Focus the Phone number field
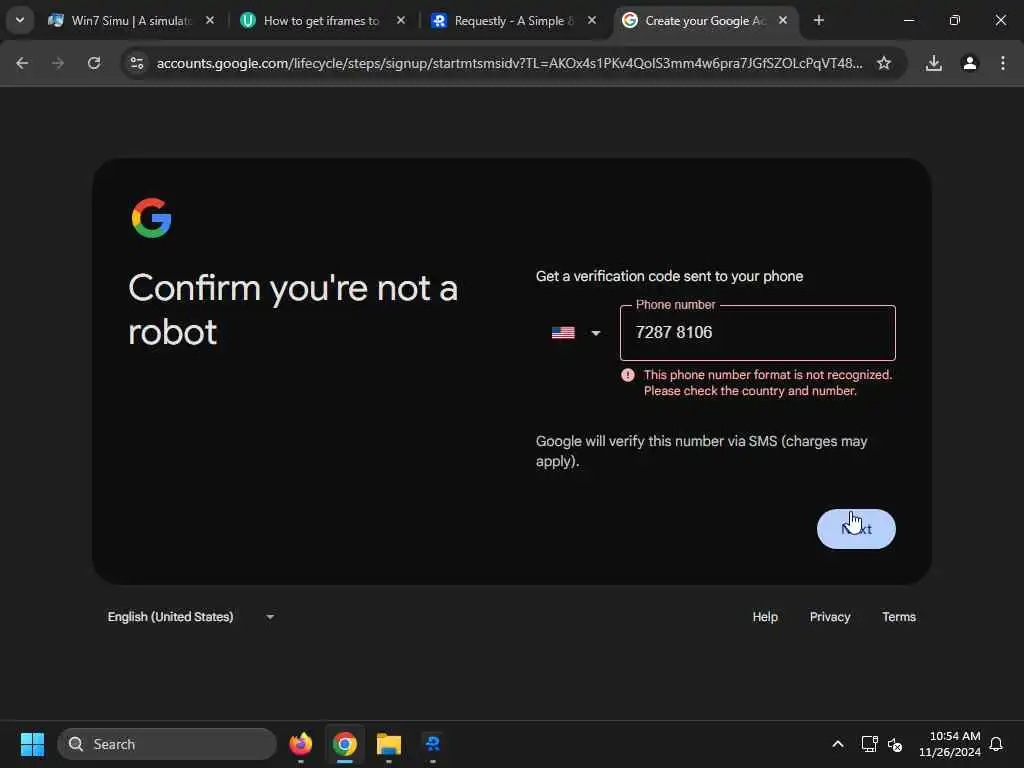 pyautogui.click(x=758, y=333)
